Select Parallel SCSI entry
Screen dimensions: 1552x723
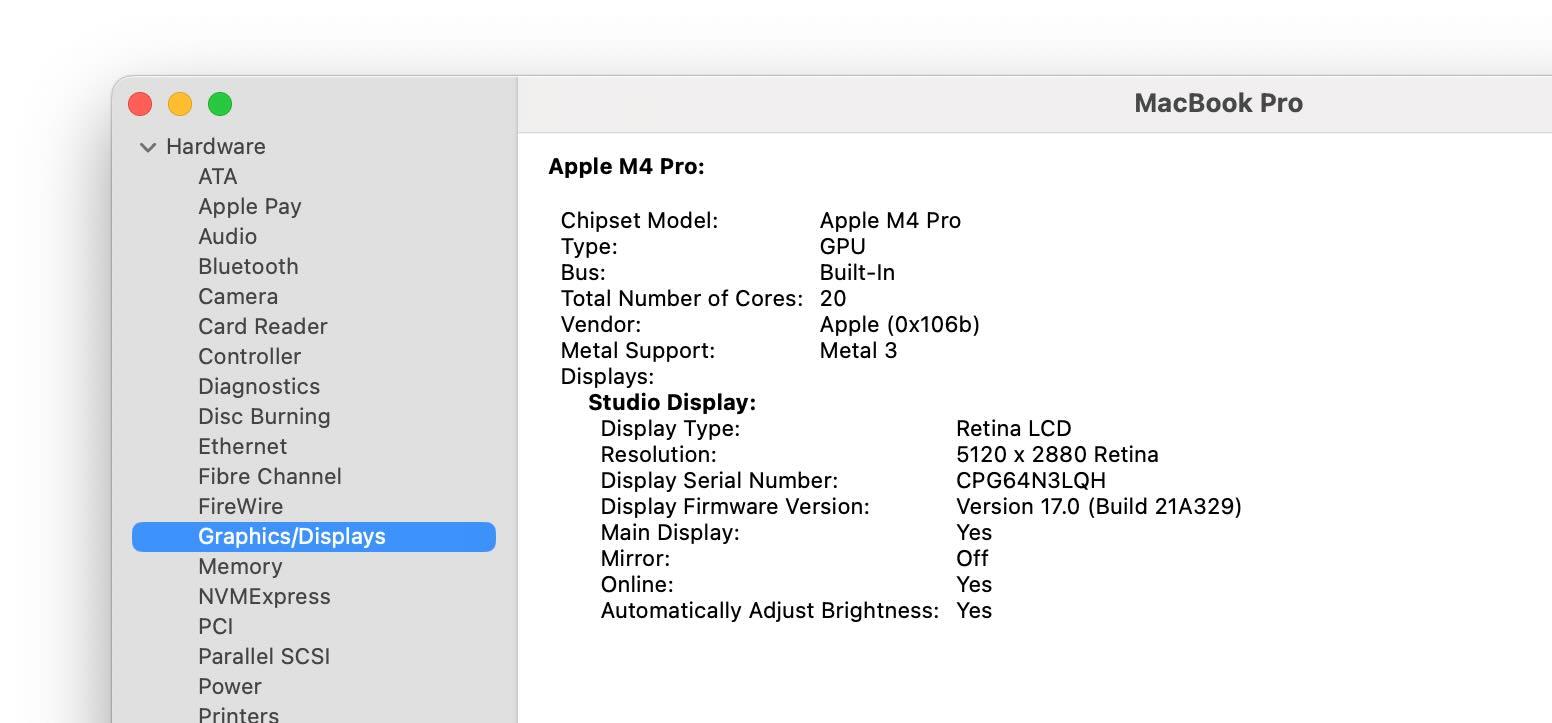coord(264,656)
